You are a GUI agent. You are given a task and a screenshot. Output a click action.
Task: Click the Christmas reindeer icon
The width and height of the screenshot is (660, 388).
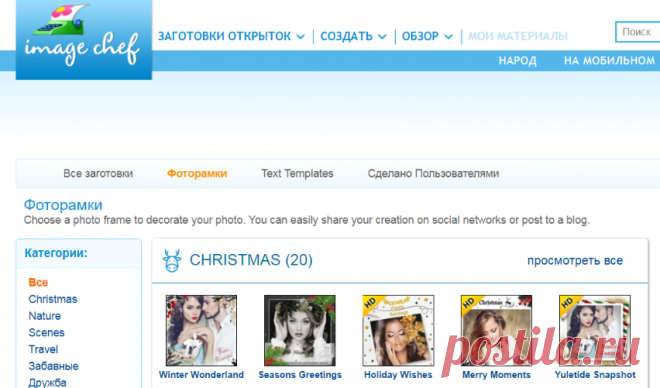tap(172, 260)
